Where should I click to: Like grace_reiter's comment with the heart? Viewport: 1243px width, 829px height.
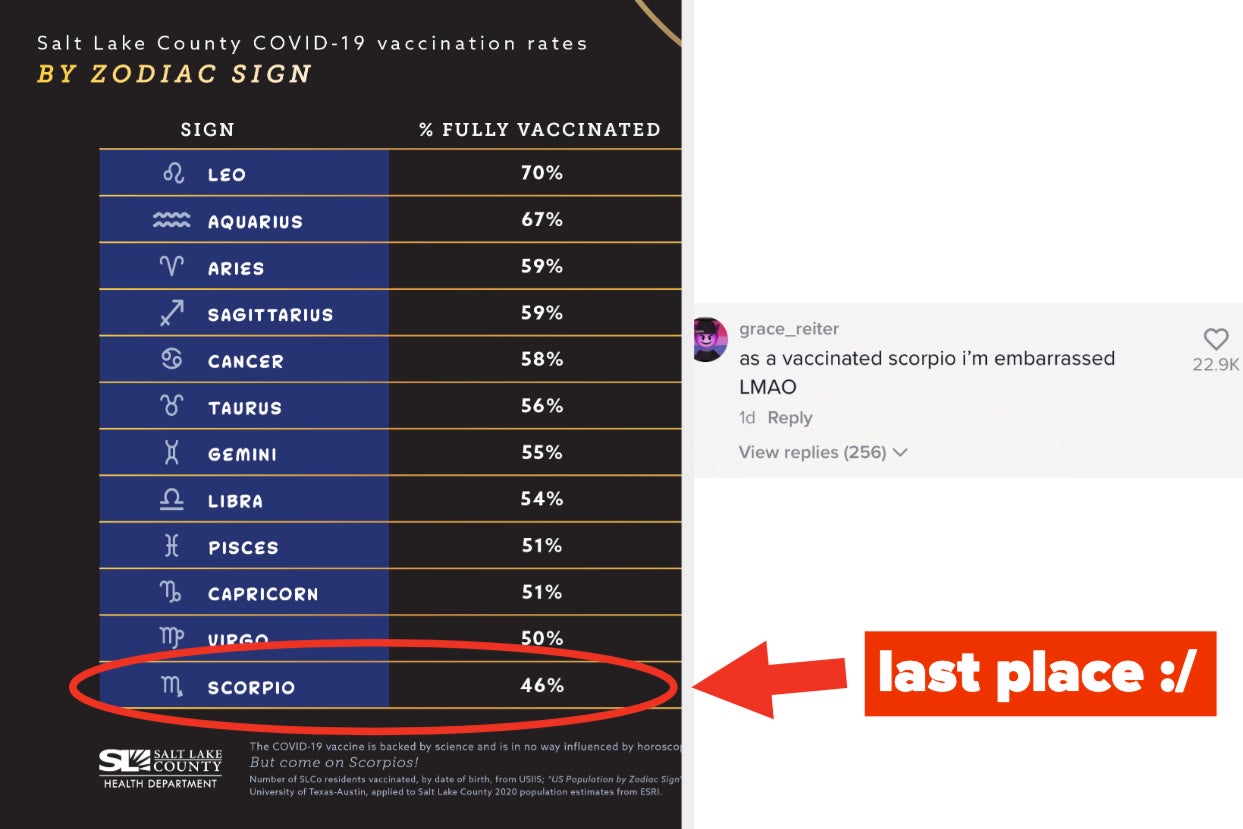(x=1215, y=339)
